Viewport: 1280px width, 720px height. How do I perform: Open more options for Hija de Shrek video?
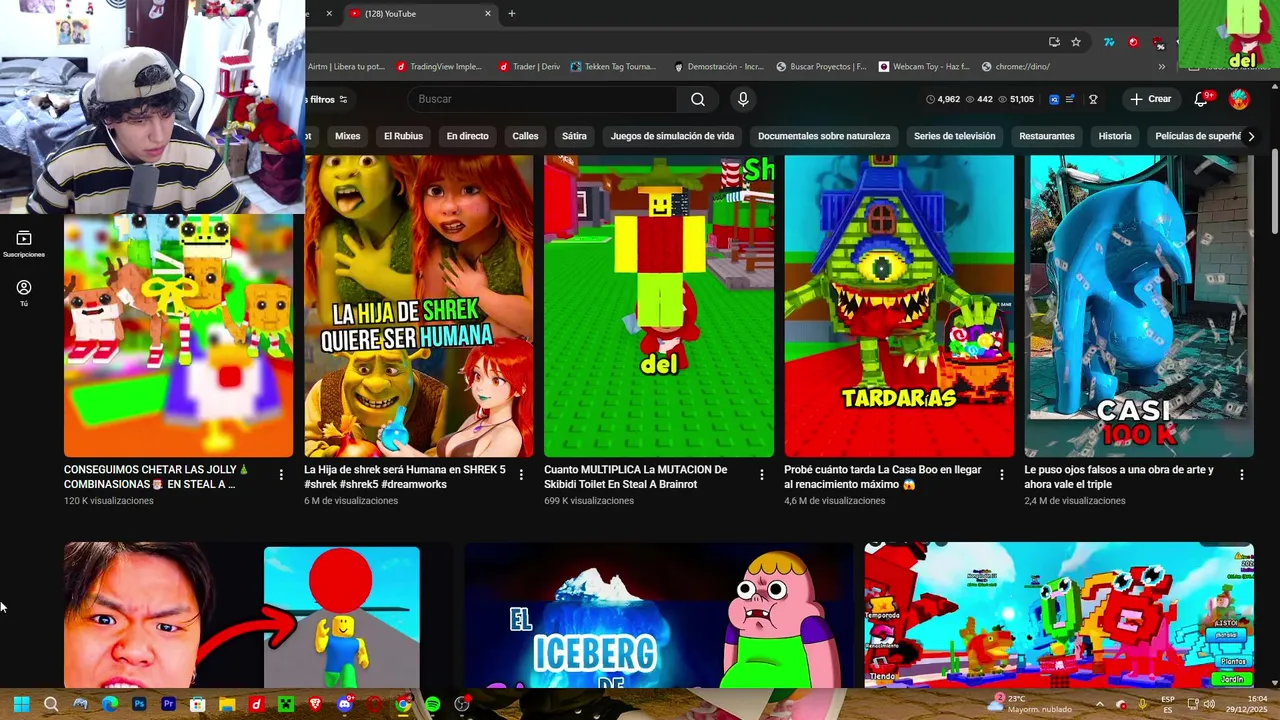tap(521, 475)
